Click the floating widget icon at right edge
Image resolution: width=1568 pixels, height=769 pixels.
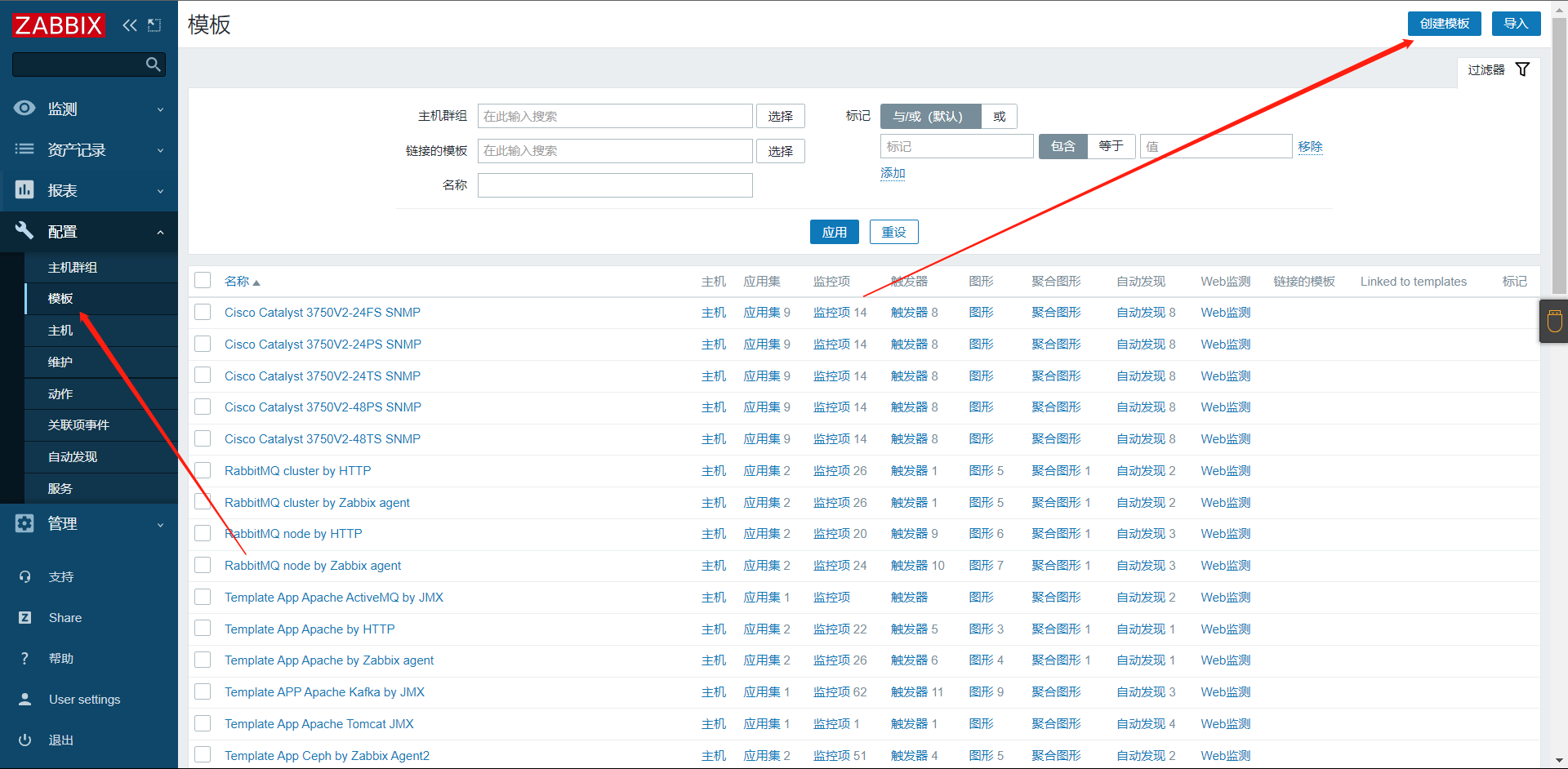click(1554, 321)
